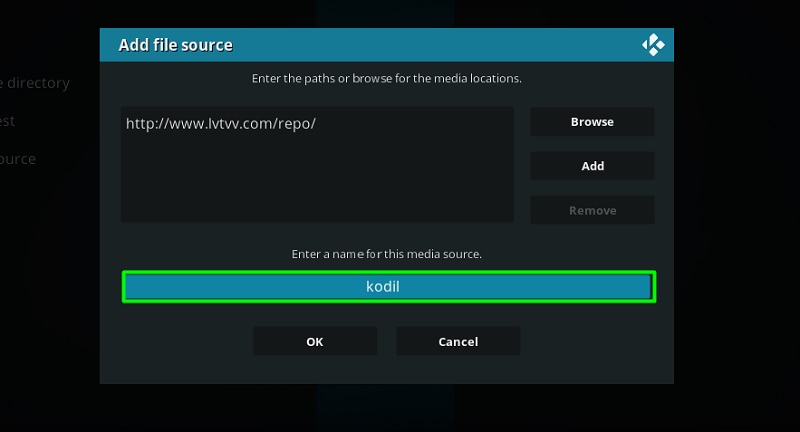Focus the media source name field 'kodil'

(x=389, y=287)
